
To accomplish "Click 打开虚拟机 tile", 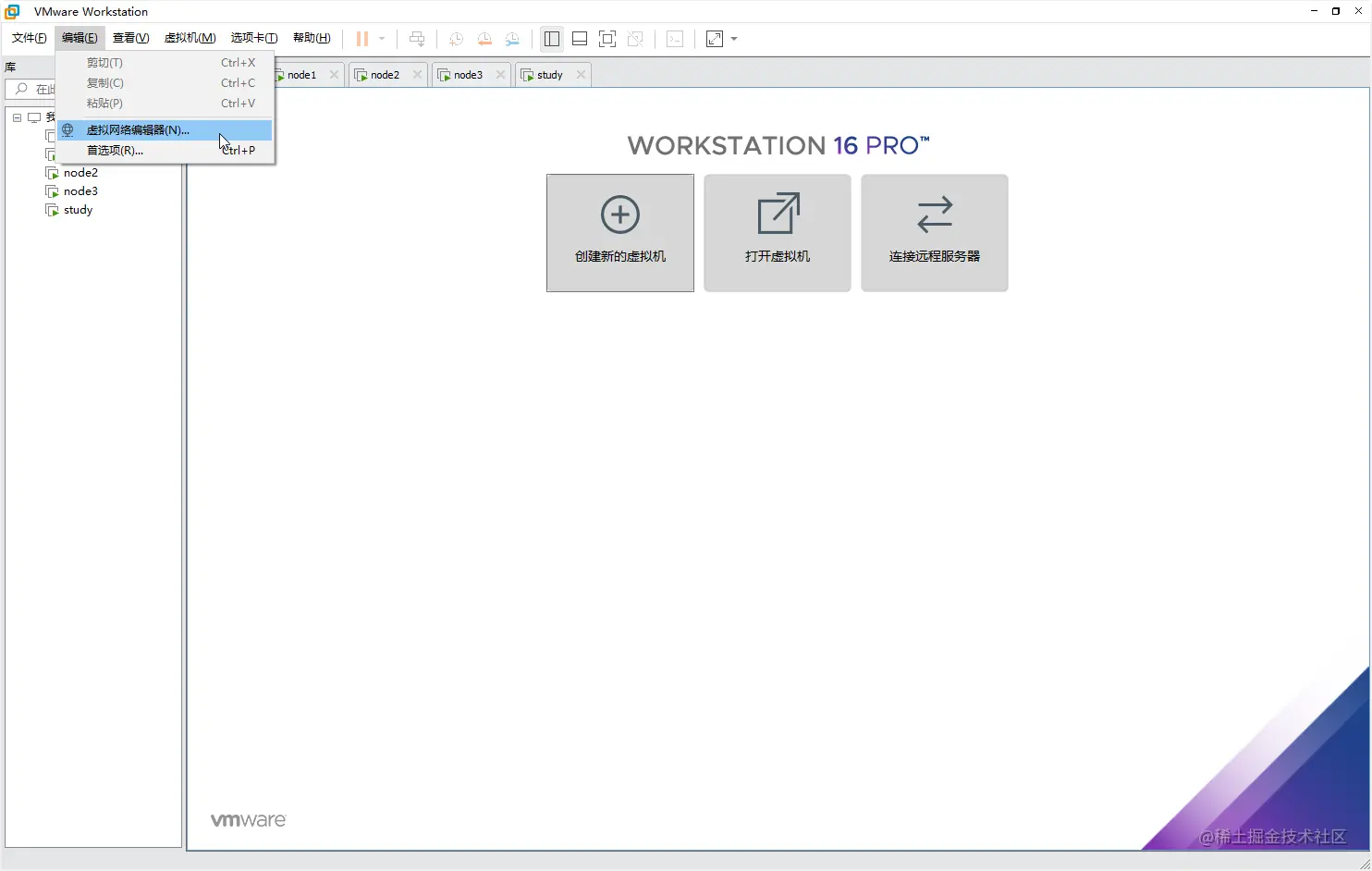I will [778, 233].
